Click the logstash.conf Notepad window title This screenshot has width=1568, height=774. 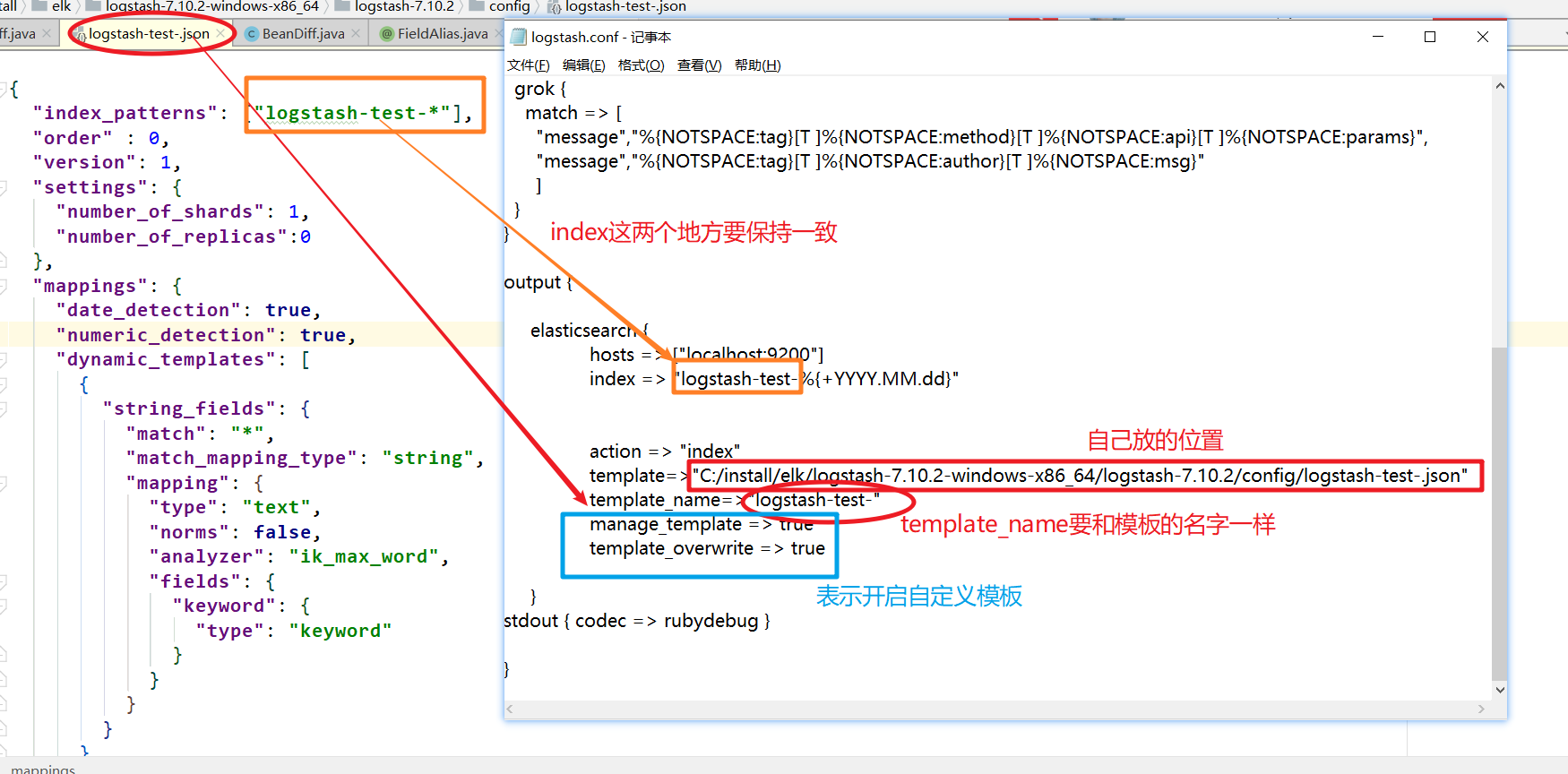click(x=600, y=37)
